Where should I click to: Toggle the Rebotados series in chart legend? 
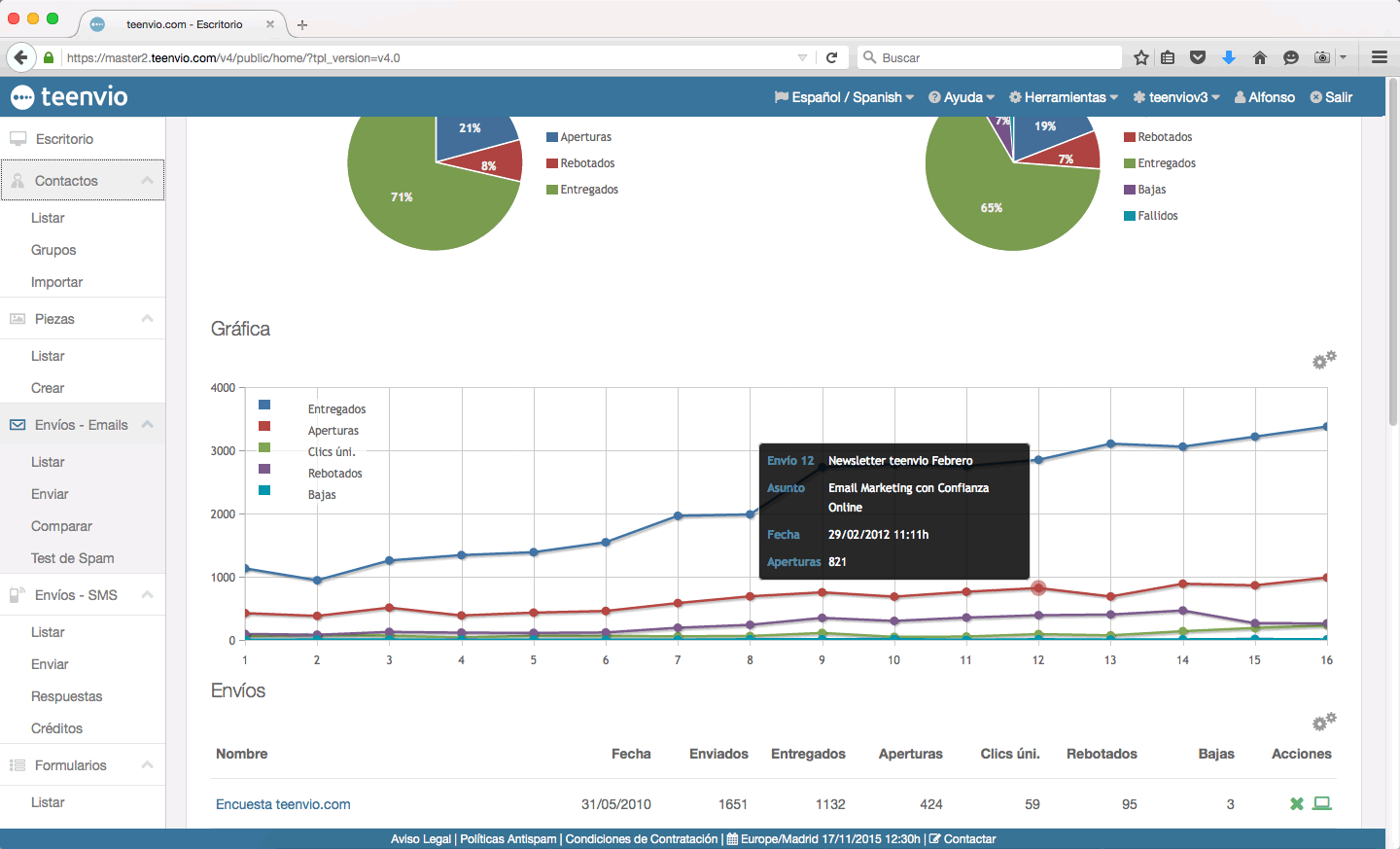[x=334, y=474]
